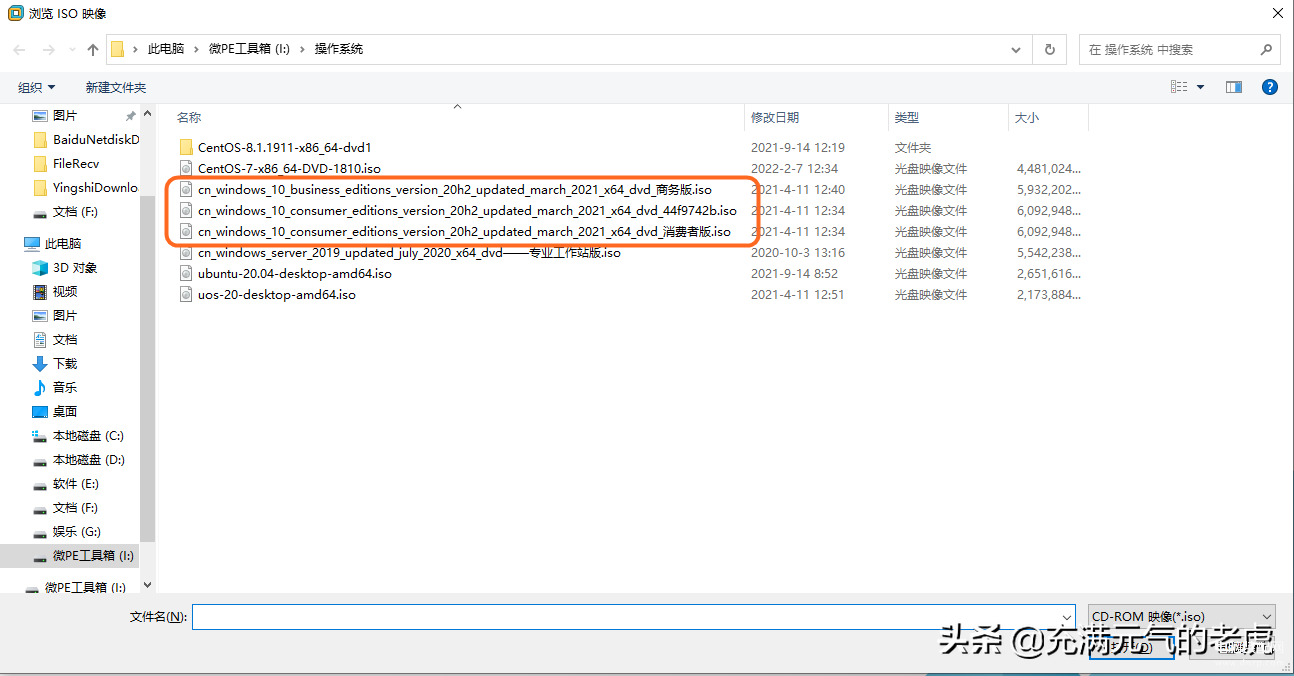
Task: Select uos-20-desktop-amd64.iso file icon
Action: [x=186, y=294]
